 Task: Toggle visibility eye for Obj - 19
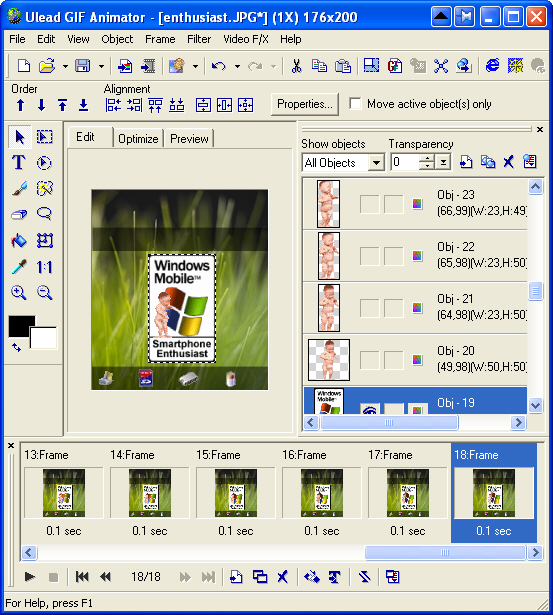[x=369, y=409]
